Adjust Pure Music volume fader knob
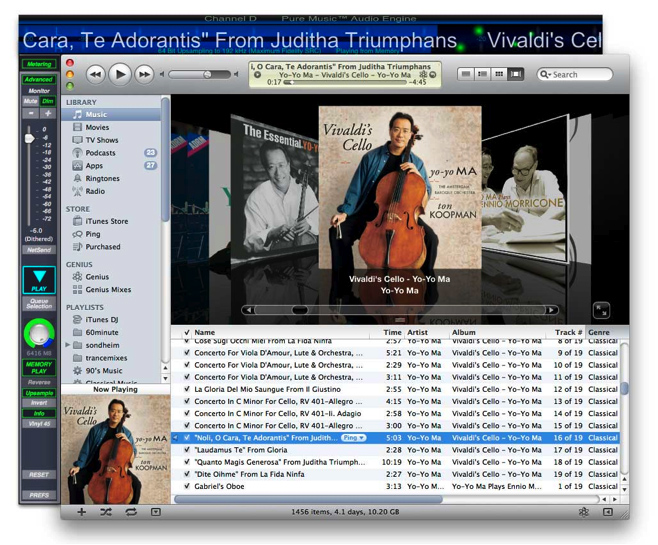 29,138
